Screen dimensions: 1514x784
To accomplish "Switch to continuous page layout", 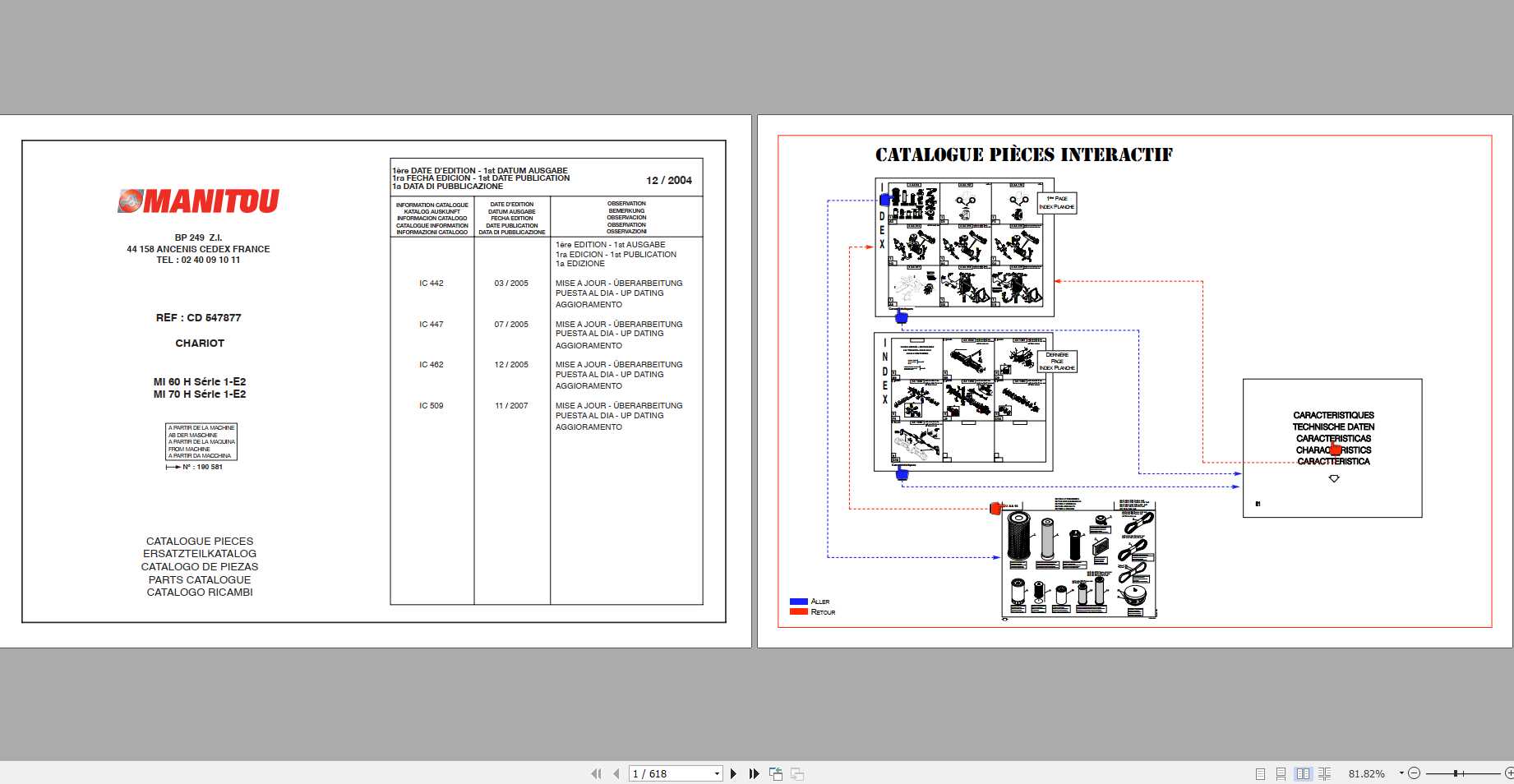I will 1281,773.
